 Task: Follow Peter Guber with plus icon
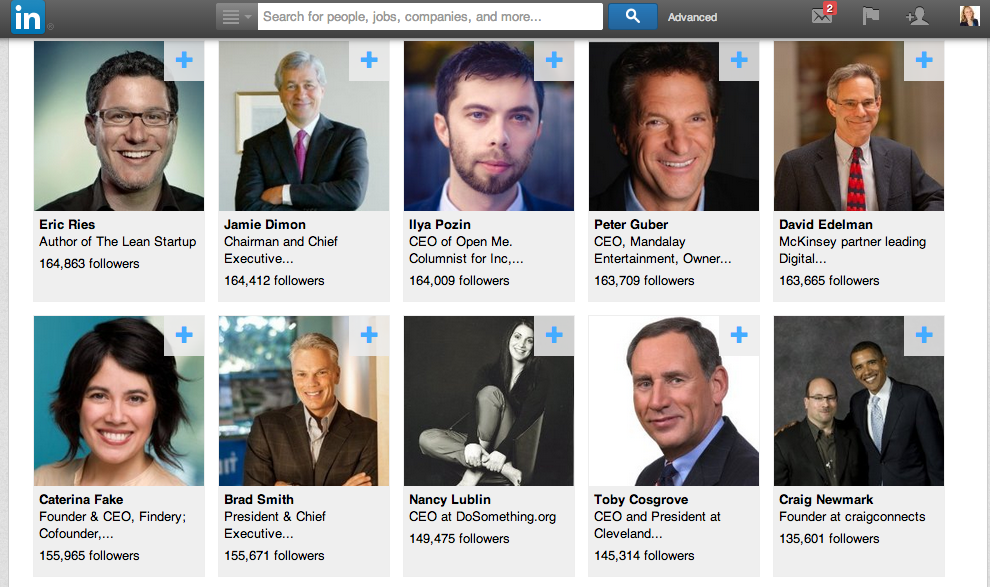click(739, 61)
